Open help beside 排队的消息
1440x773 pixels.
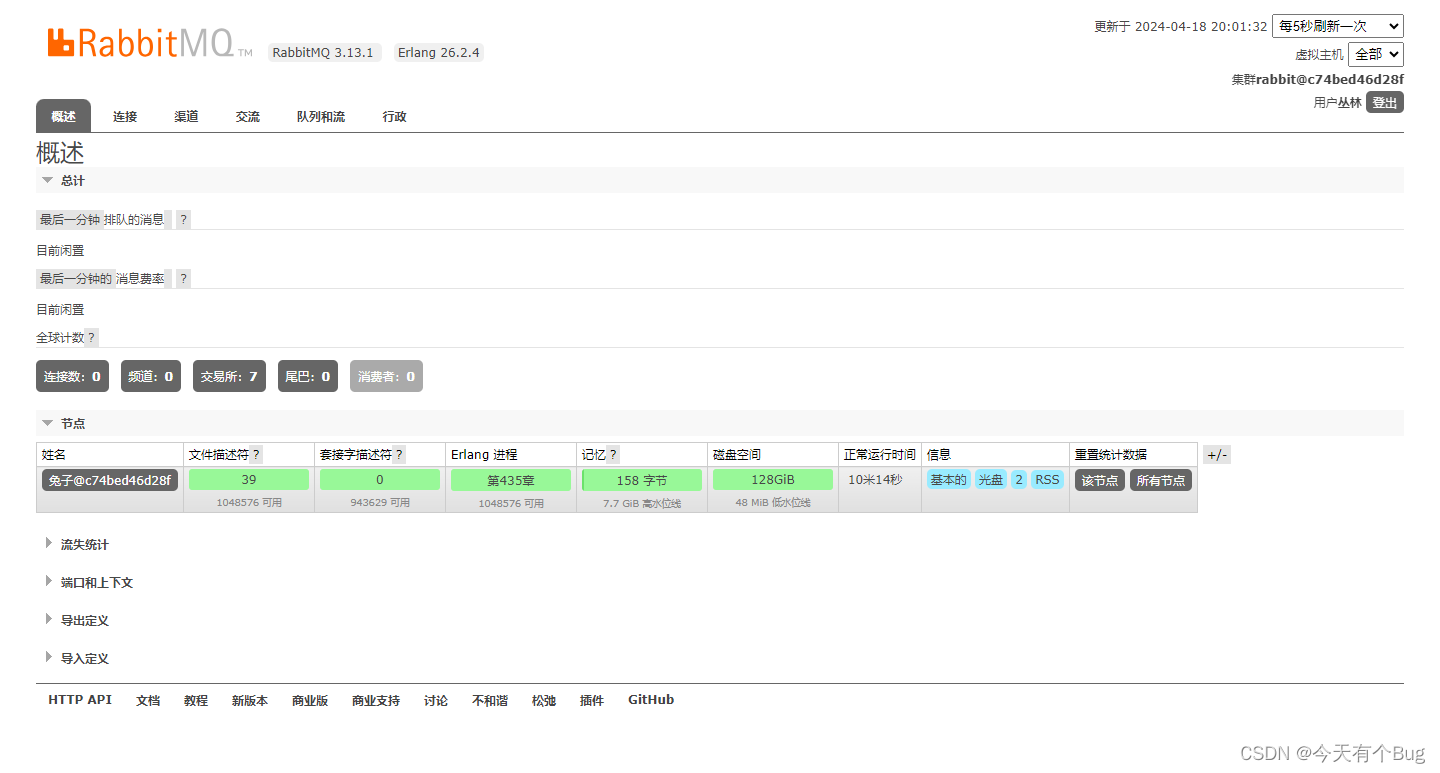(183, 219)
